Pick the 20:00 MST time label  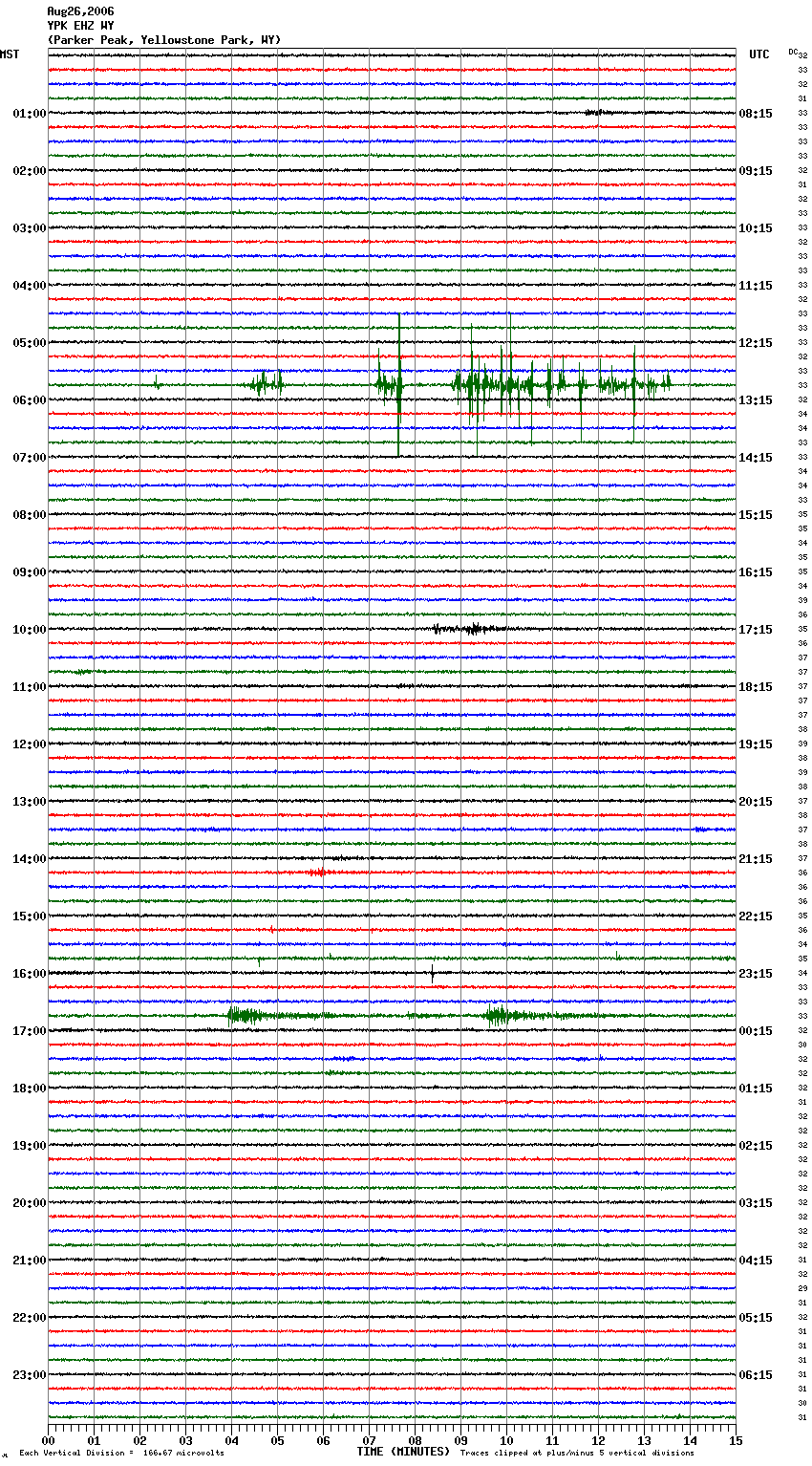tap(30, 1203)
